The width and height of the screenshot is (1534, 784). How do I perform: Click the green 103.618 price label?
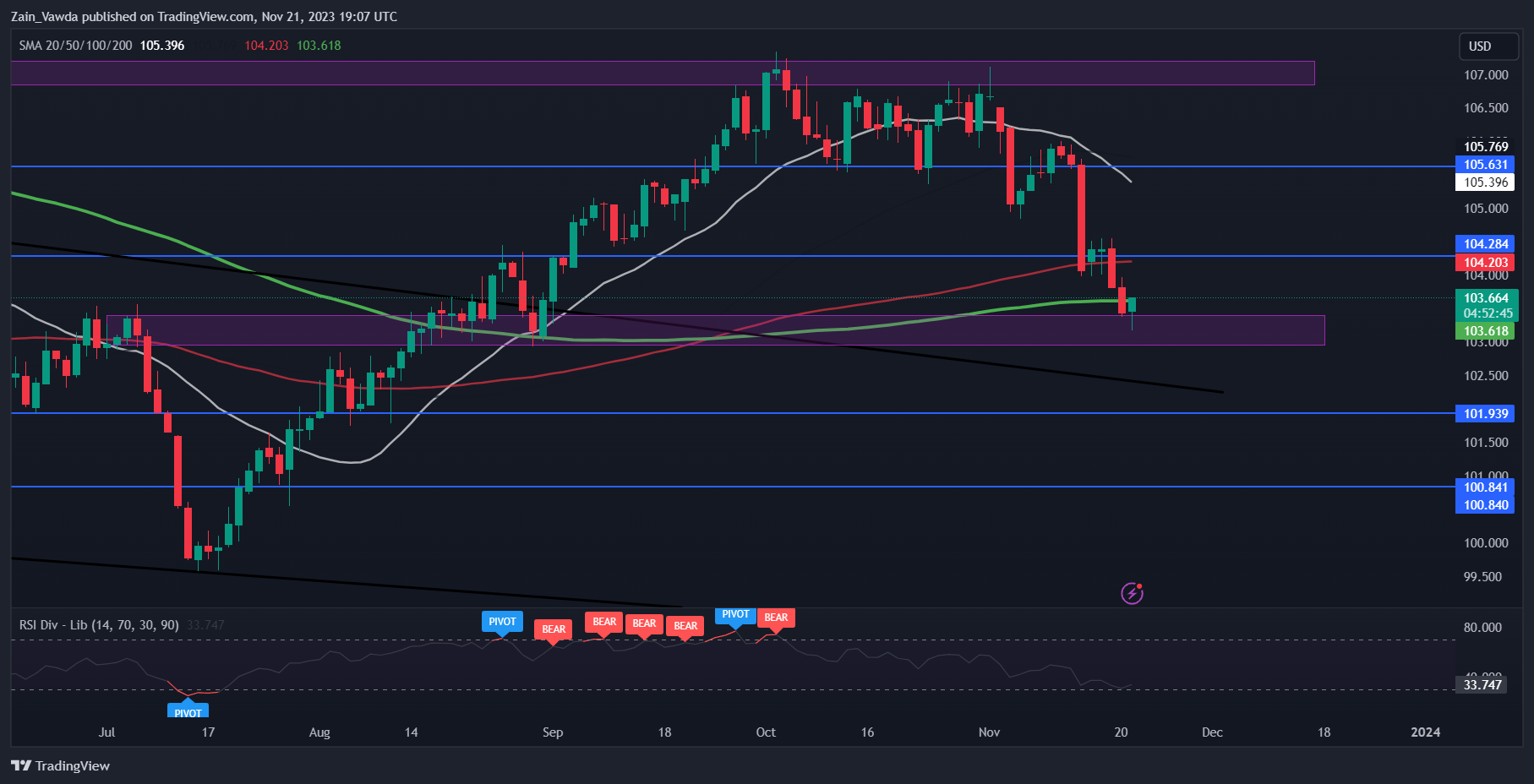(1486, 331)
